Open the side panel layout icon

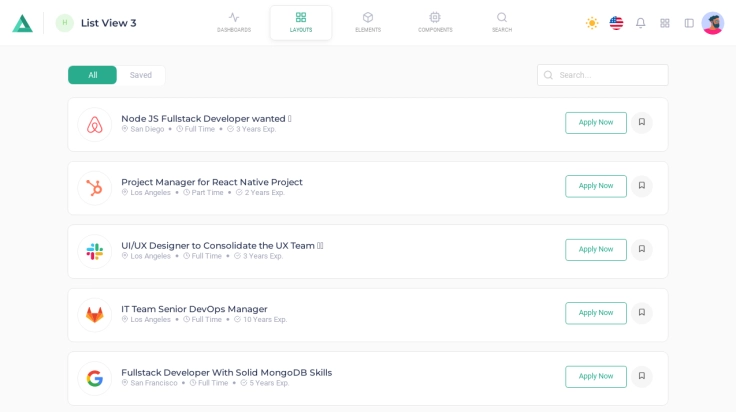pyautogui.click(x=689, y=23)
